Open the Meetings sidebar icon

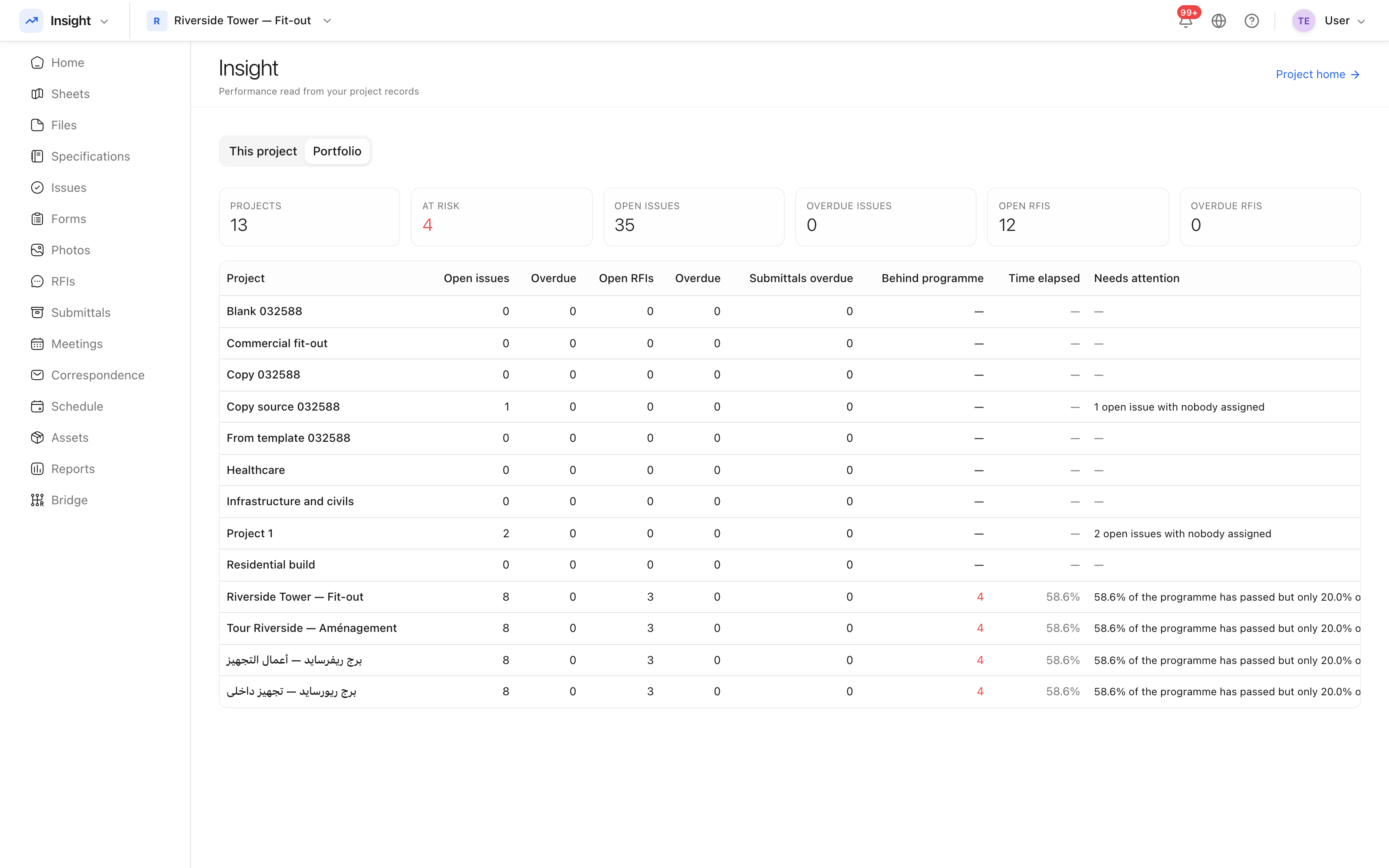37,344
